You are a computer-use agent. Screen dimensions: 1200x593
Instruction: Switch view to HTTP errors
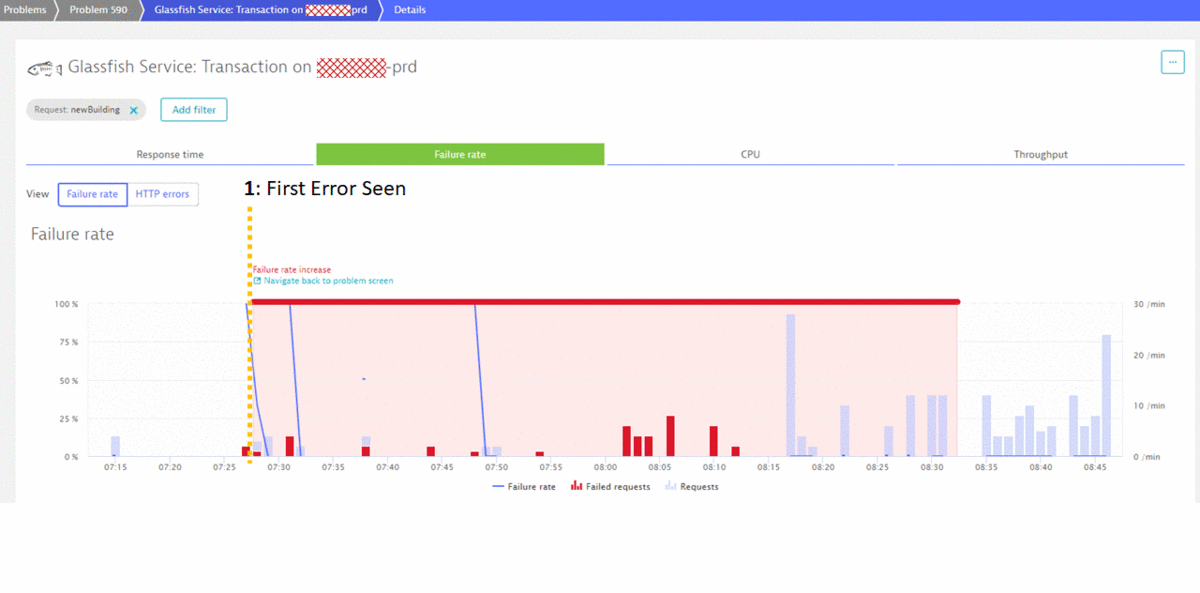[x=163, y=194]
